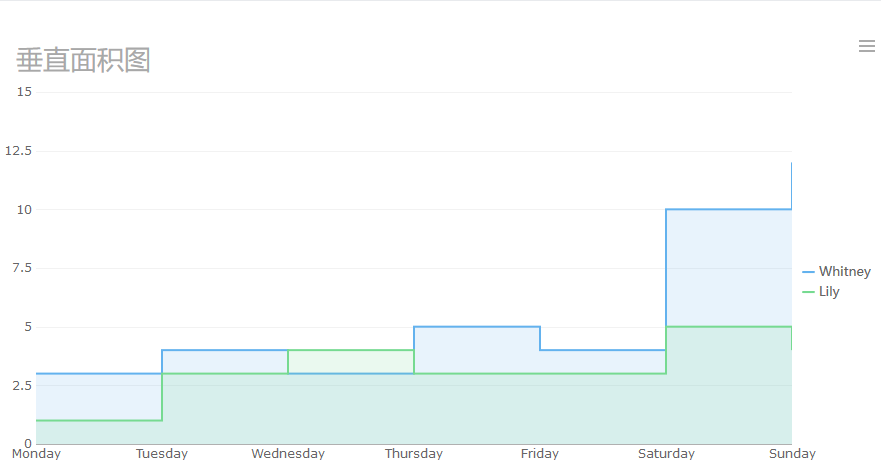Viewport: 881px width, 474px height.
Task: Click the 15 y-axis tick label
Action: pyautogui.click(x=25, y=92)
